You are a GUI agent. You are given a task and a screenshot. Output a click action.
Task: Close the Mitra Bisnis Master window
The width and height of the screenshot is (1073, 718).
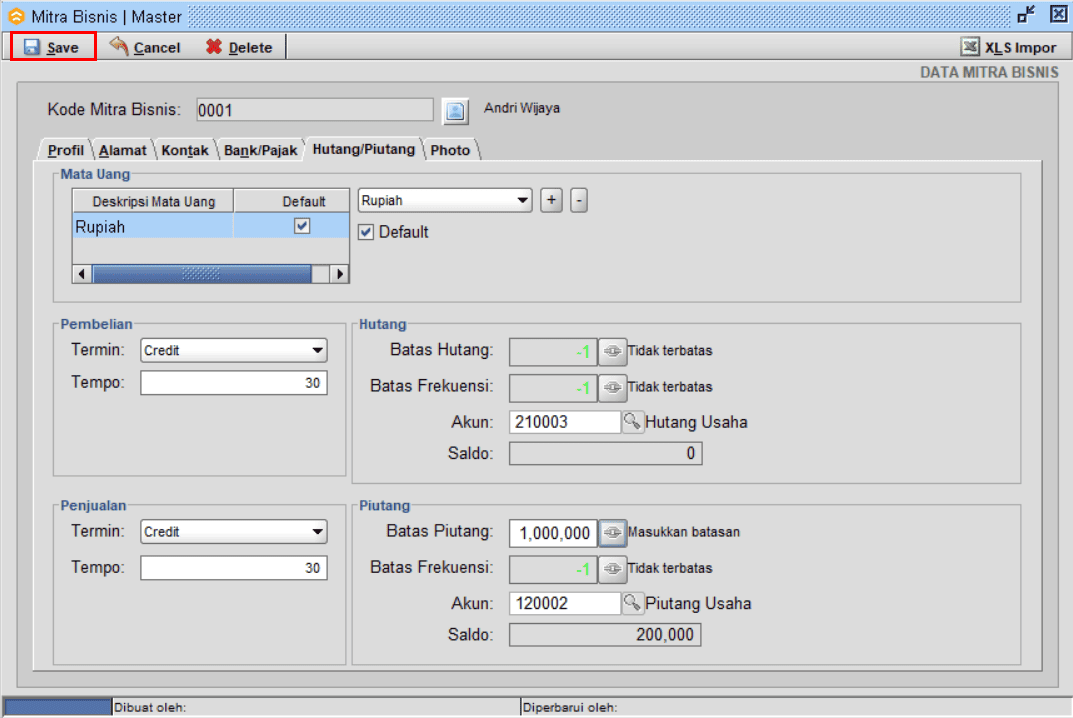click(1059, 14)
